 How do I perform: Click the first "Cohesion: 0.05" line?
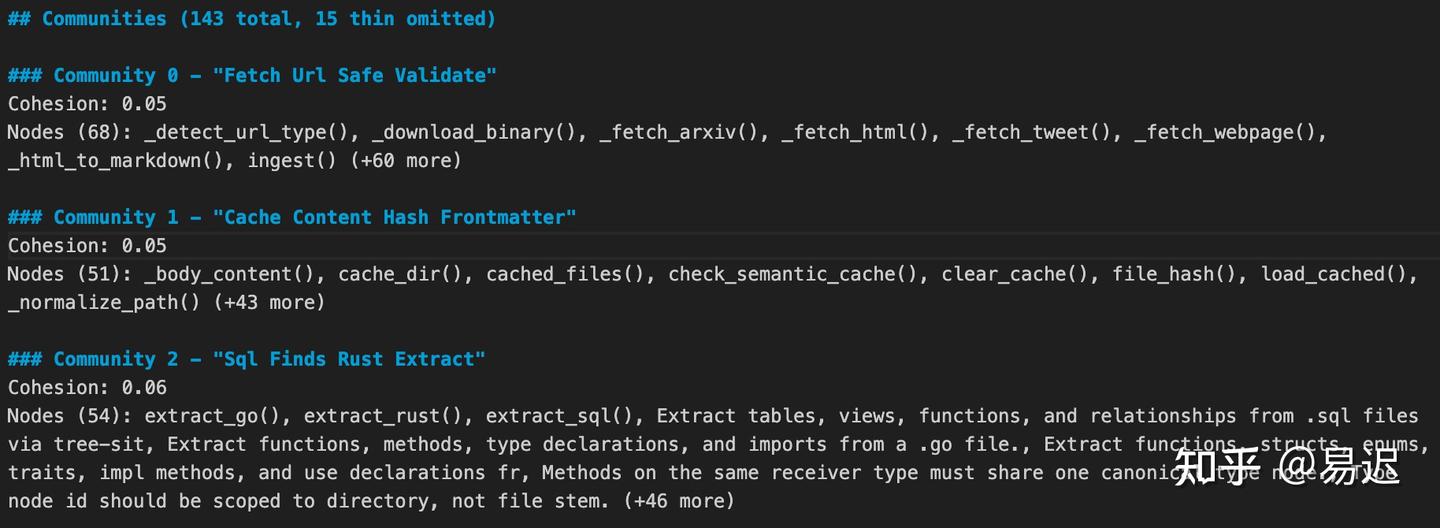click(x=87, y=103)
